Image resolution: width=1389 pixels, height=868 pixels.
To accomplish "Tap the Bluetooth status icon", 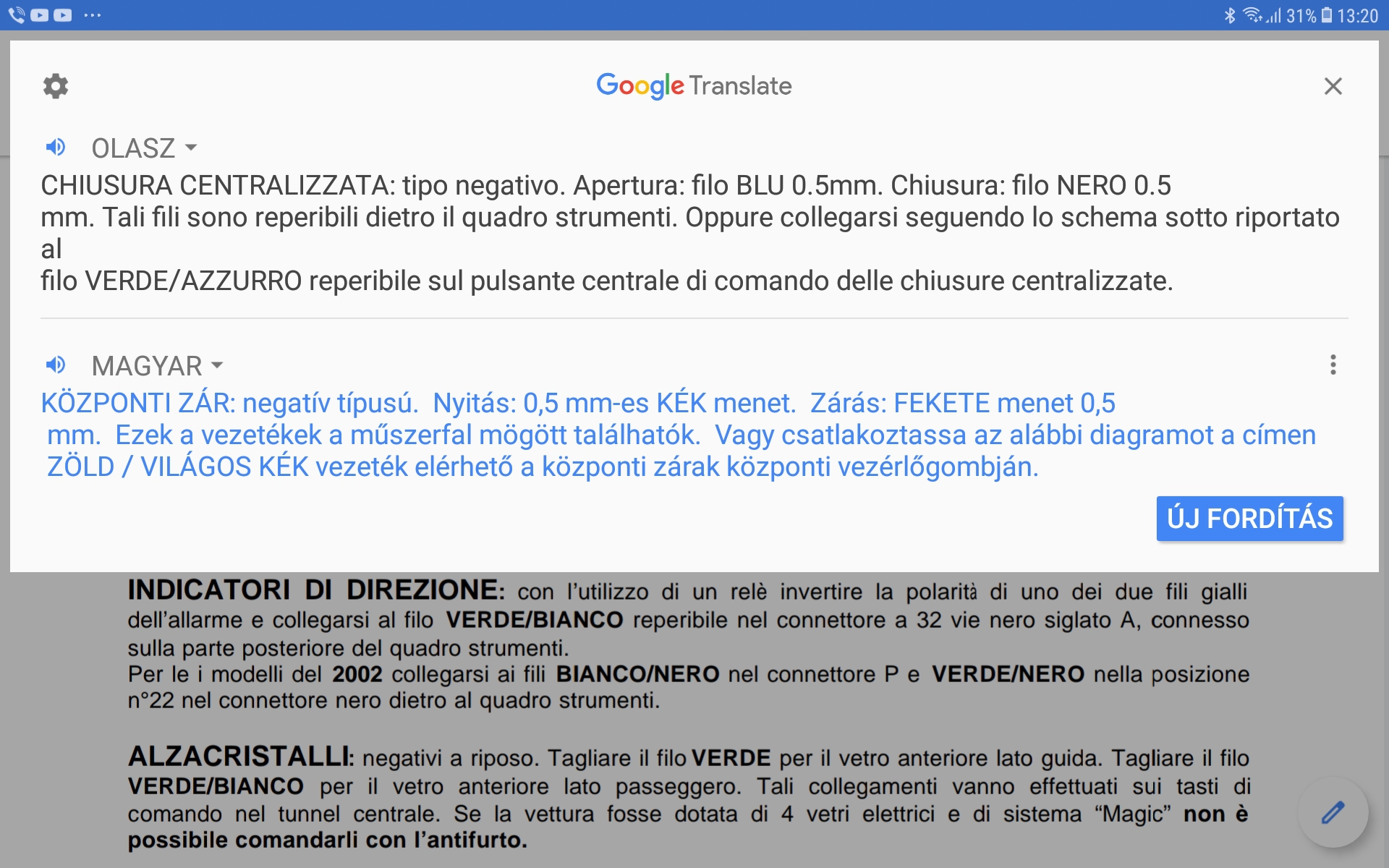I will (1229, 15).
